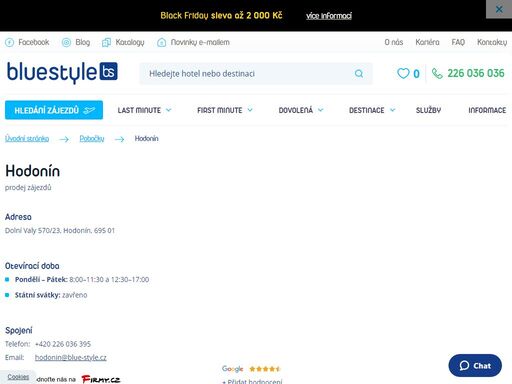
Task: Close the Black Friday banner
Action: pos(499,9)
